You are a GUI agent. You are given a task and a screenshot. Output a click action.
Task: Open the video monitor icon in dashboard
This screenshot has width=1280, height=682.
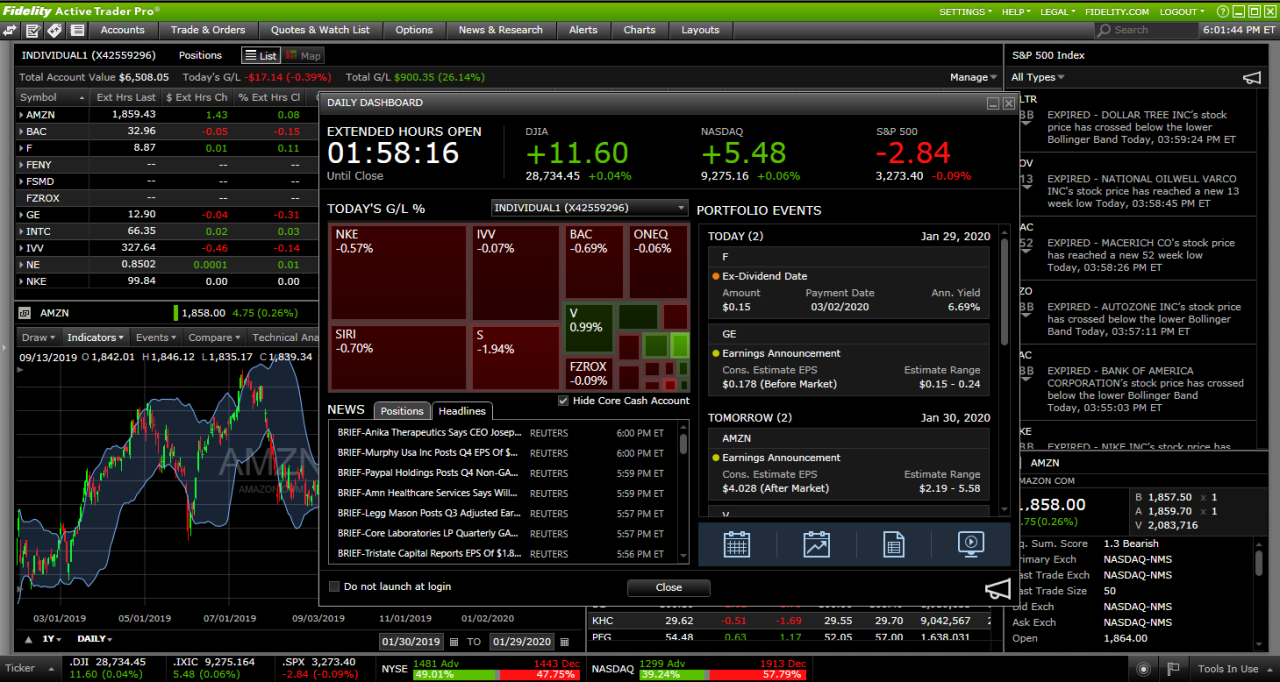(x=970, y=544)
